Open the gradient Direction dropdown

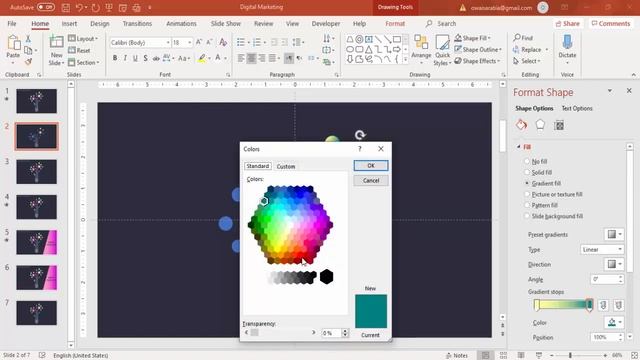[x=614, y=264]
